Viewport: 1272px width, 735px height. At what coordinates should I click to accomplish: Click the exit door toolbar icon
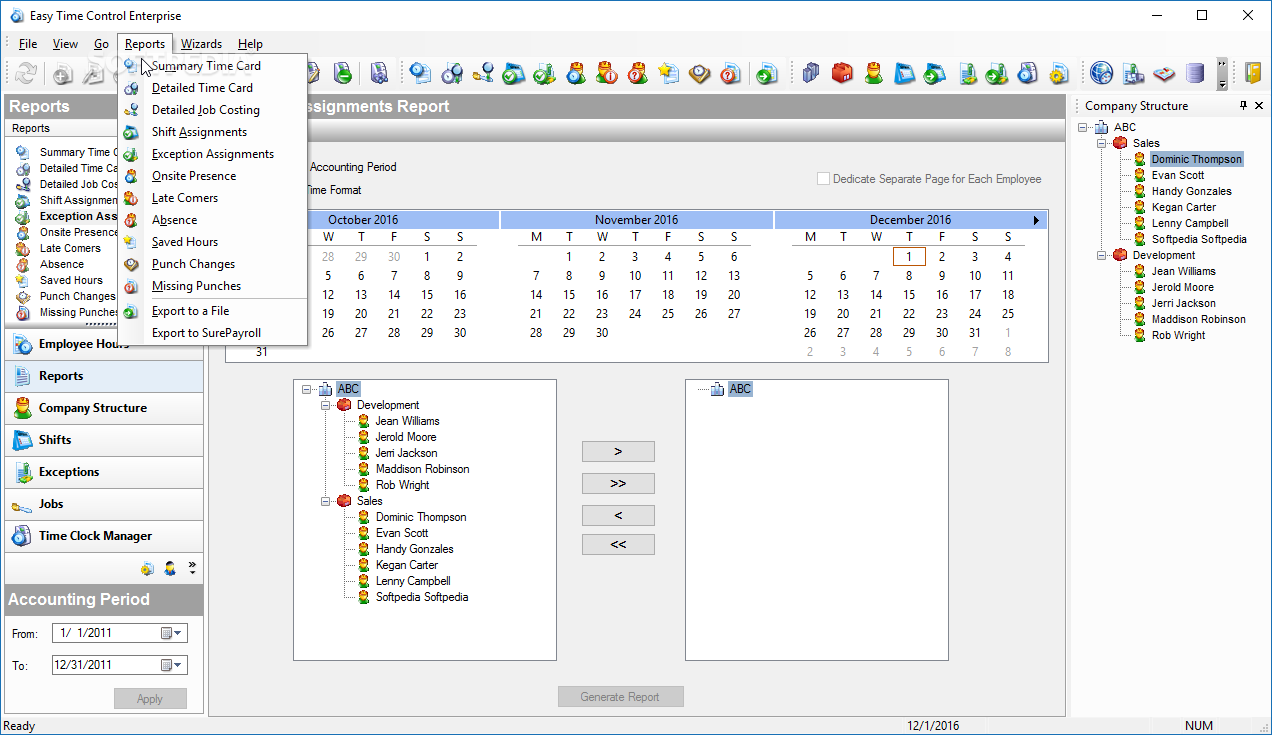(1253, 73)
